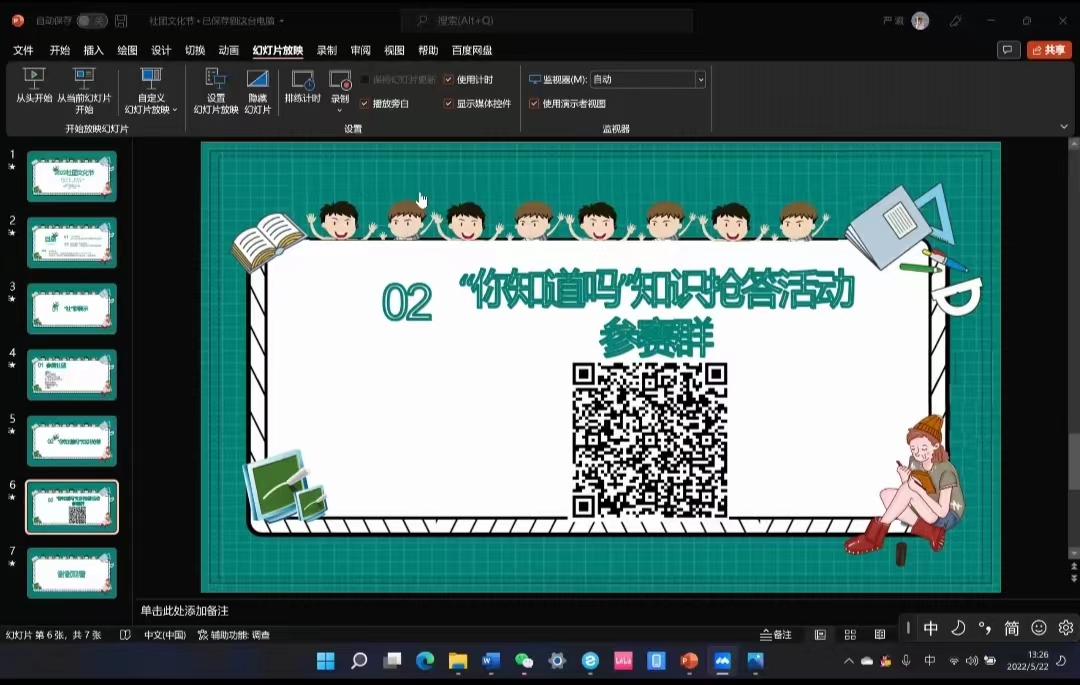Click the spell check book icon
The image size is (1080, 685).
coord(125,635)
